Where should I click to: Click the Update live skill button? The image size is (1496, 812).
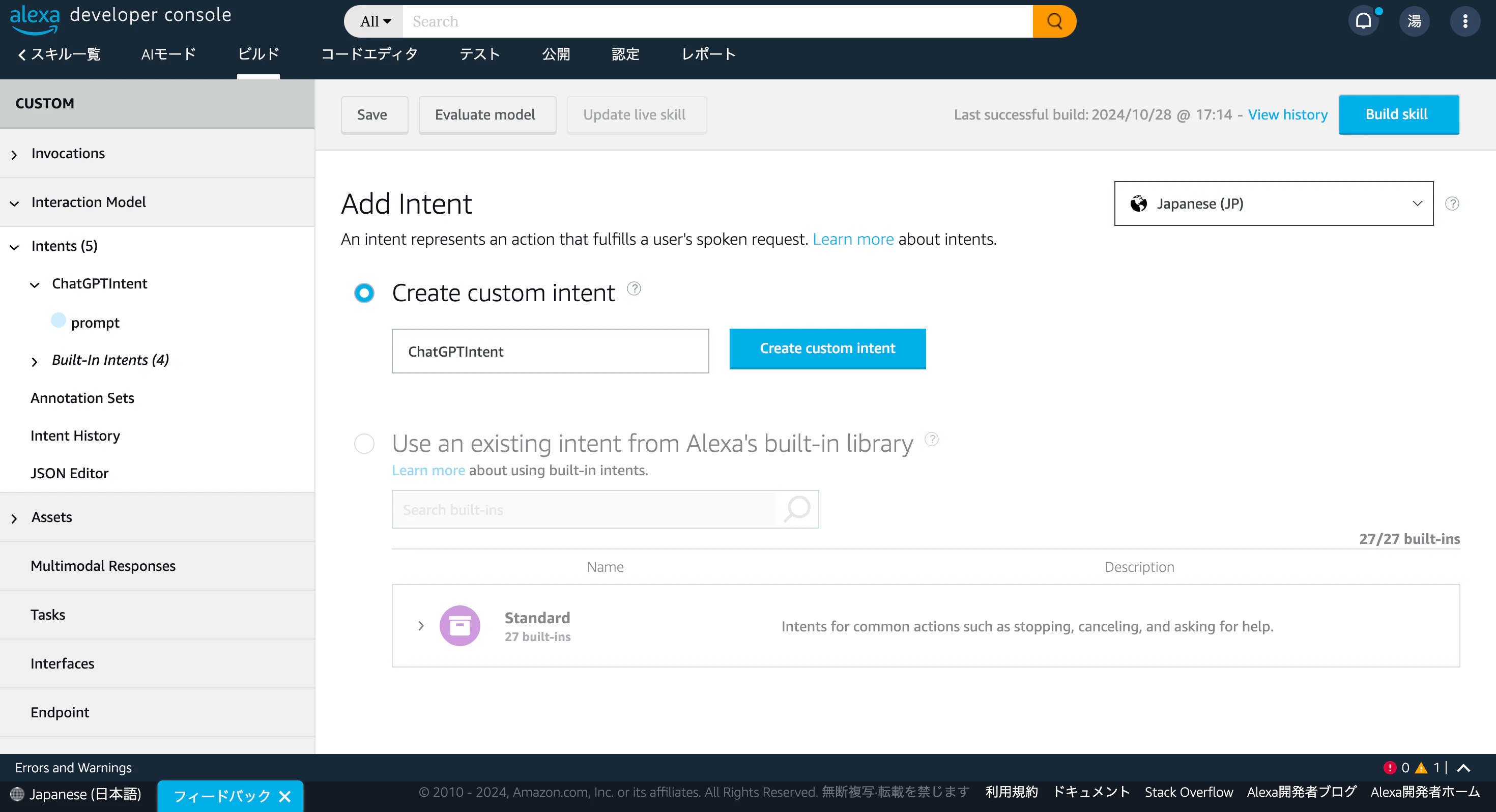pyautogui.click(x=637, y=114)
